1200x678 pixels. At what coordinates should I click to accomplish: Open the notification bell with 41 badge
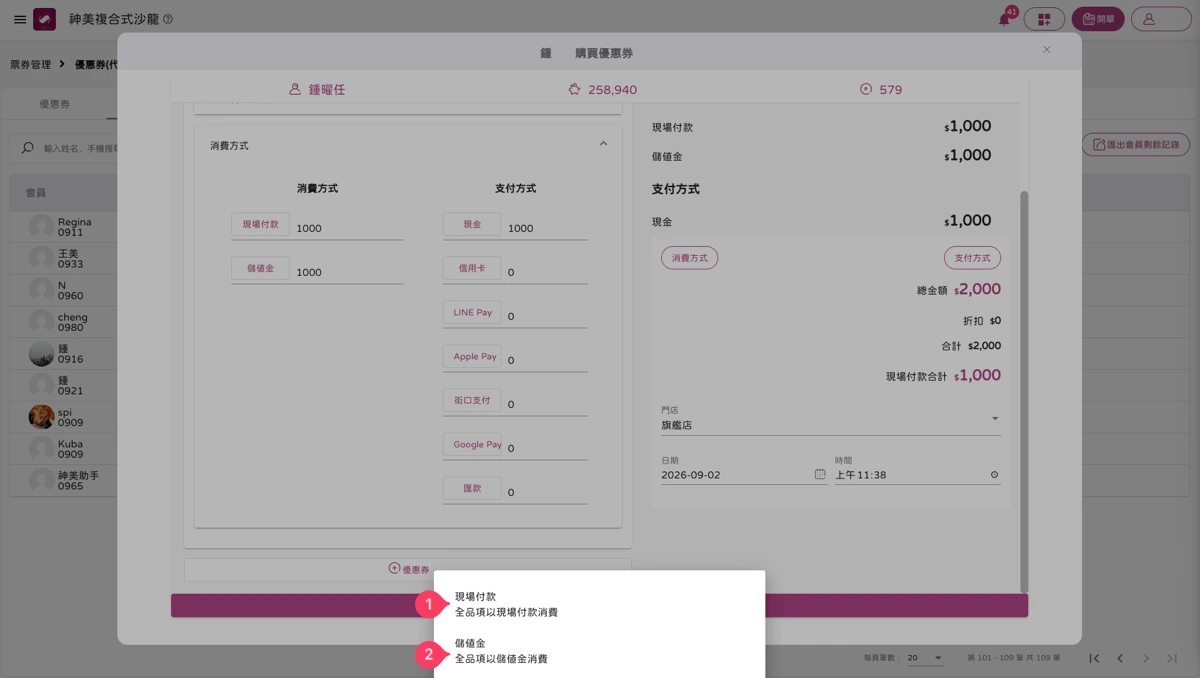click(1005, 19)
